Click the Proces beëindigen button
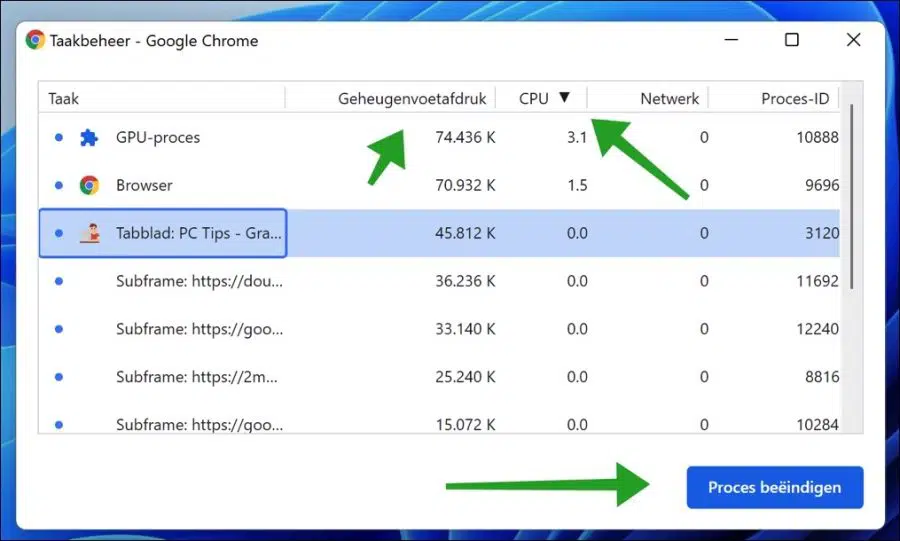Image resolution: width=900 pixels, height=541 pixels. tap(774, 487)
